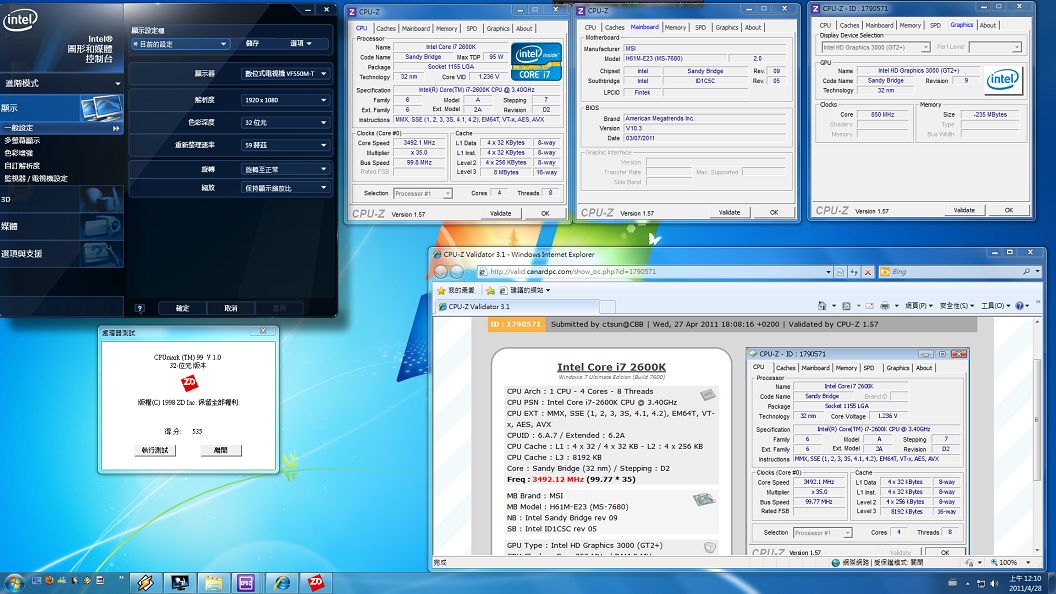Click Validate in the CPU-Z graphics window
The width and height of the screenshot is (1056, 594).
click(964, 210)
